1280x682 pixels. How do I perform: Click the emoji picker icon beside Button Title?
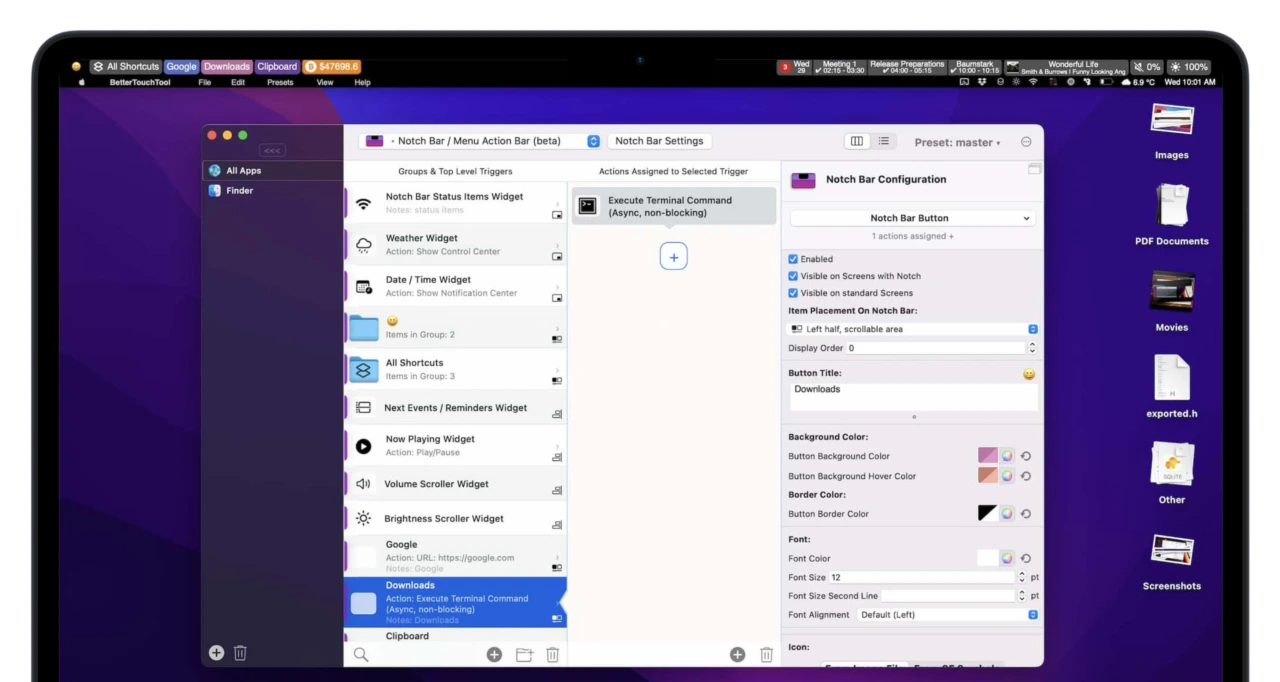[1028, 374]
